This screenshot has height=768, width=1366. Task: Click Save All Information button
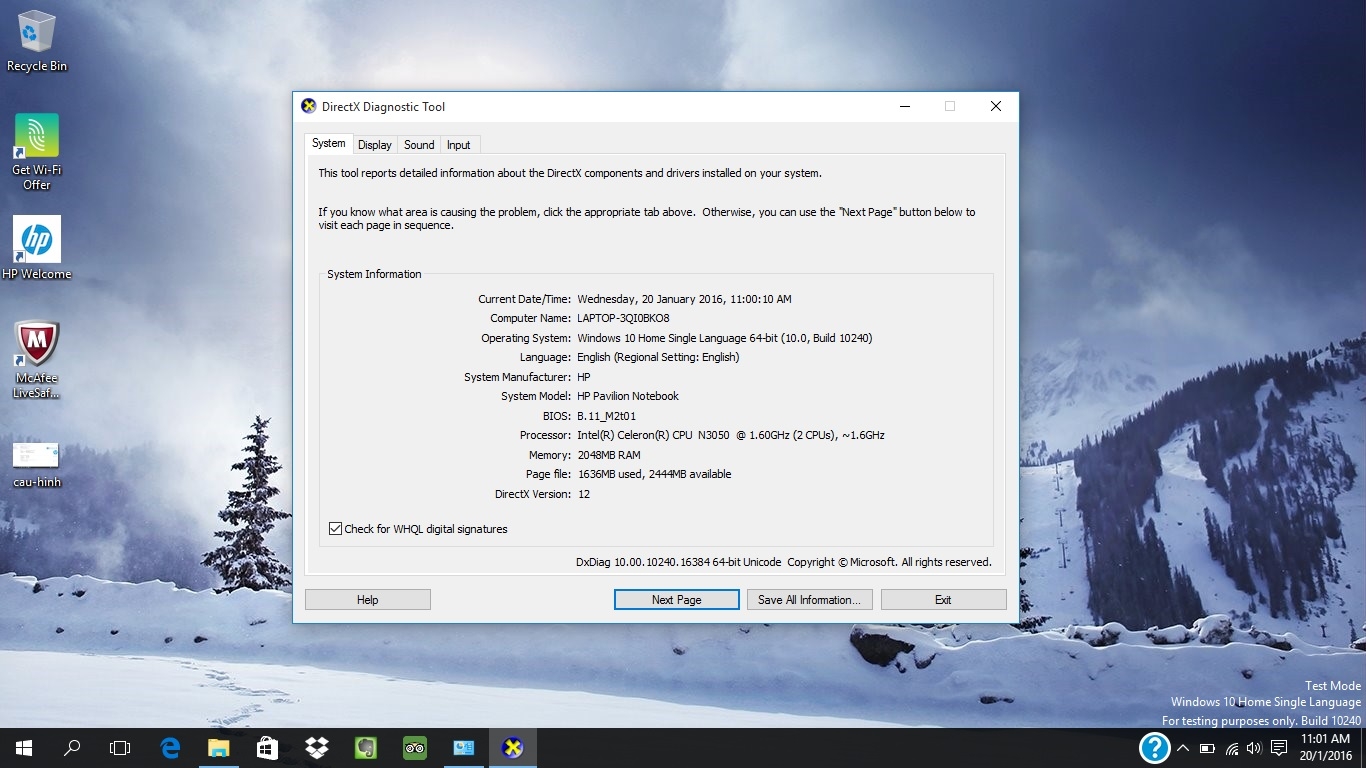(810, 600)
